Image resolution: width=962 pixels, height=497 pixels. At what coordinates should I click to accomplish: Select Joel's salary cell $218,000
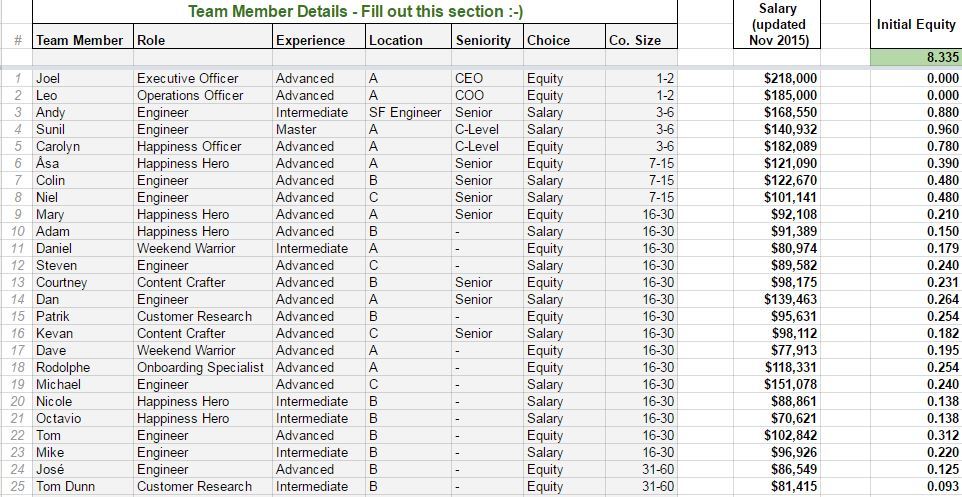click(x=777, y=78)
